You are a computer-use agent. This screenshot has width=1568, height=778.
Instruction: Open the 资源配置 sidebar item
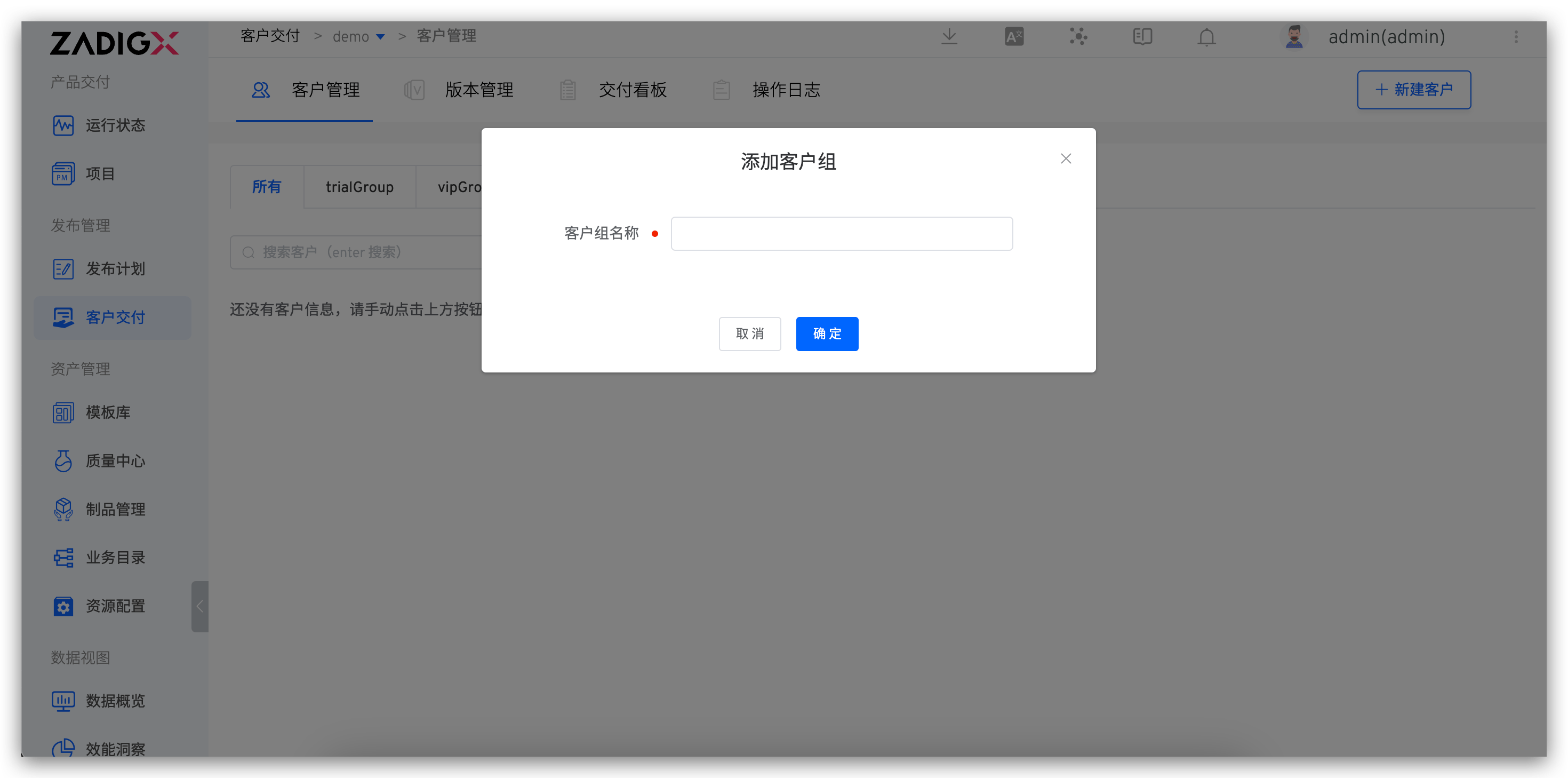115,606
